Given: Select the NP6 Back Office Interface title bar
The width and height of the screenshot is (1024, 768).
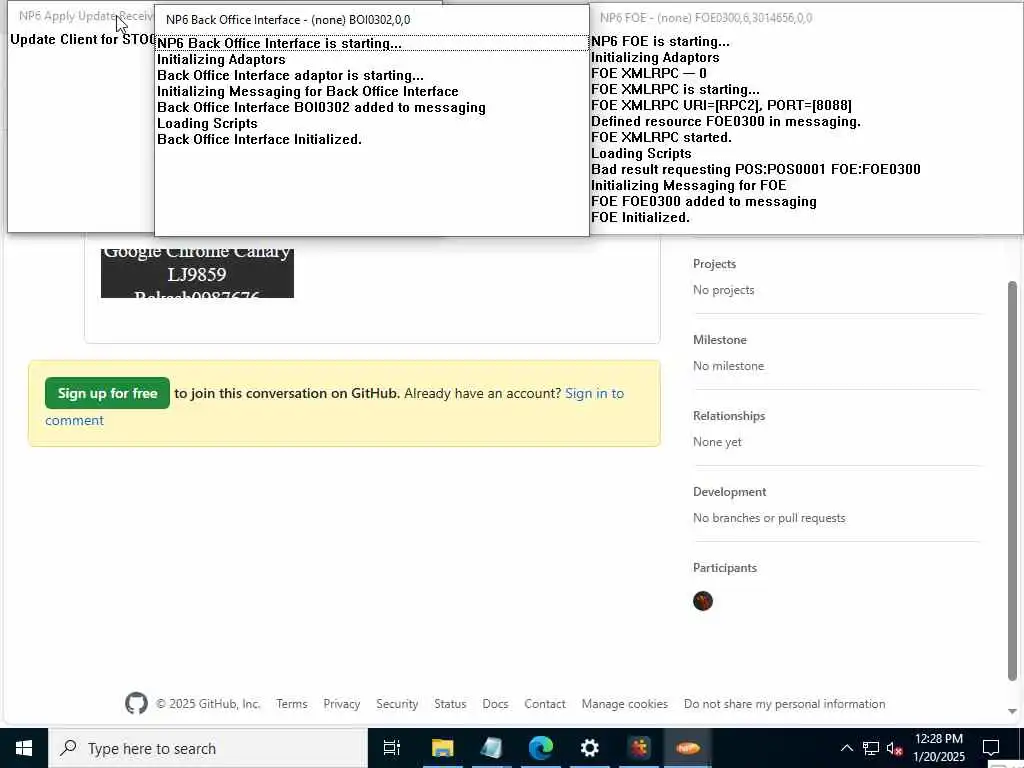Looking at the screenshot, I should tap(372, 20).
